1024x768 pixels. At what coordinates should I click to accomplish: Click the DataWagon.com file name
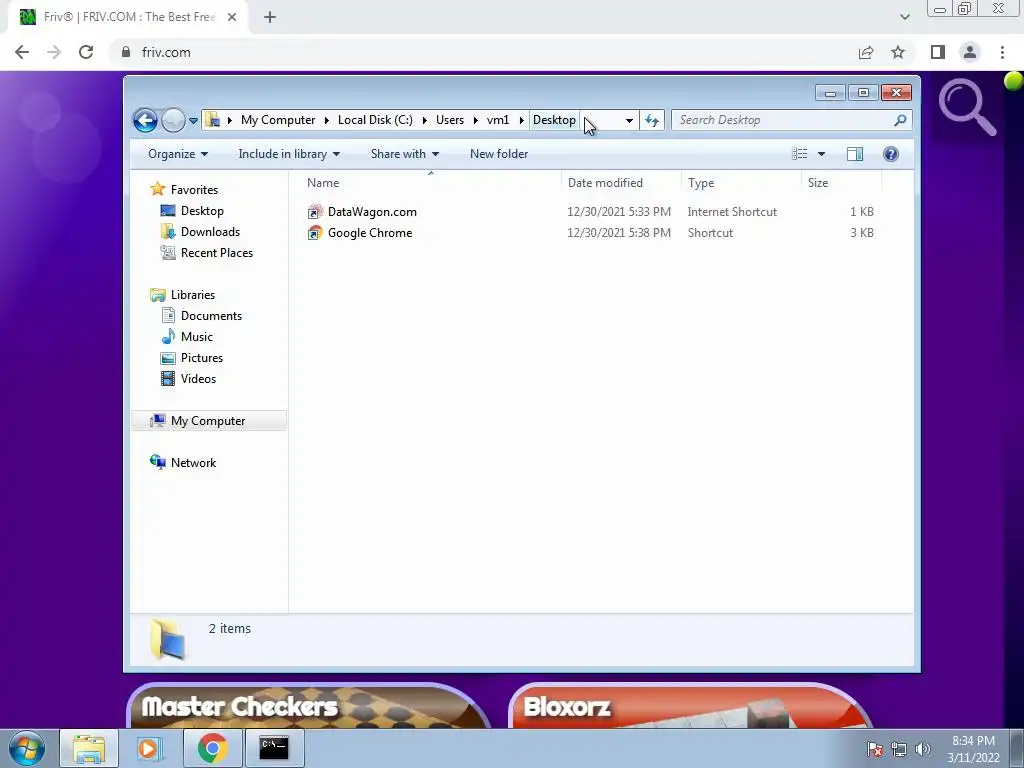[x=372, y=212]
